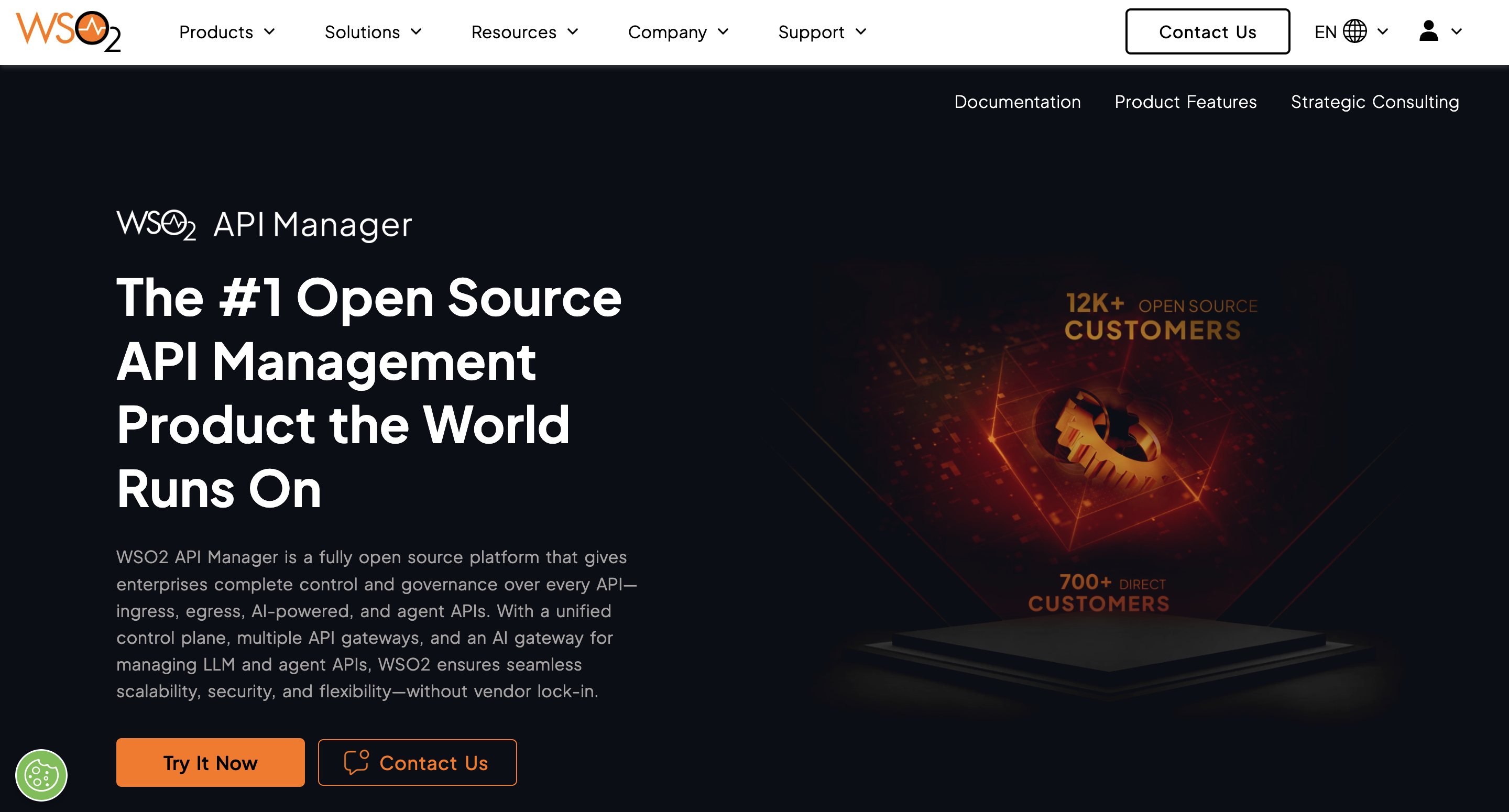Expand the account menu chevron
1509x812 pixels.
(x=1456, y=31)
